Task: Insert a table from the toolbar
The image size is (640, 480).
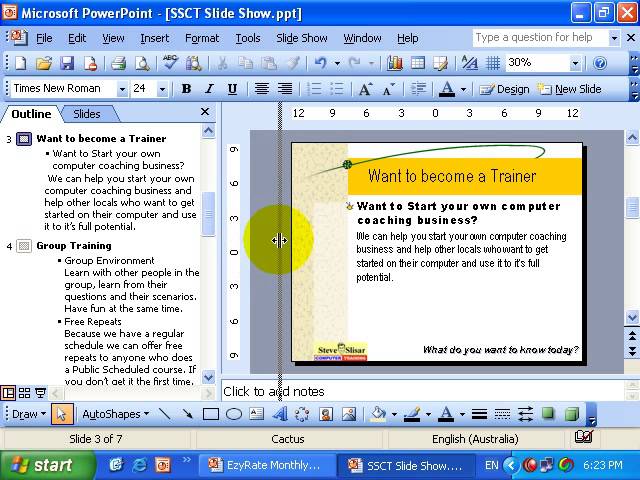Action: tap(418, 63)
